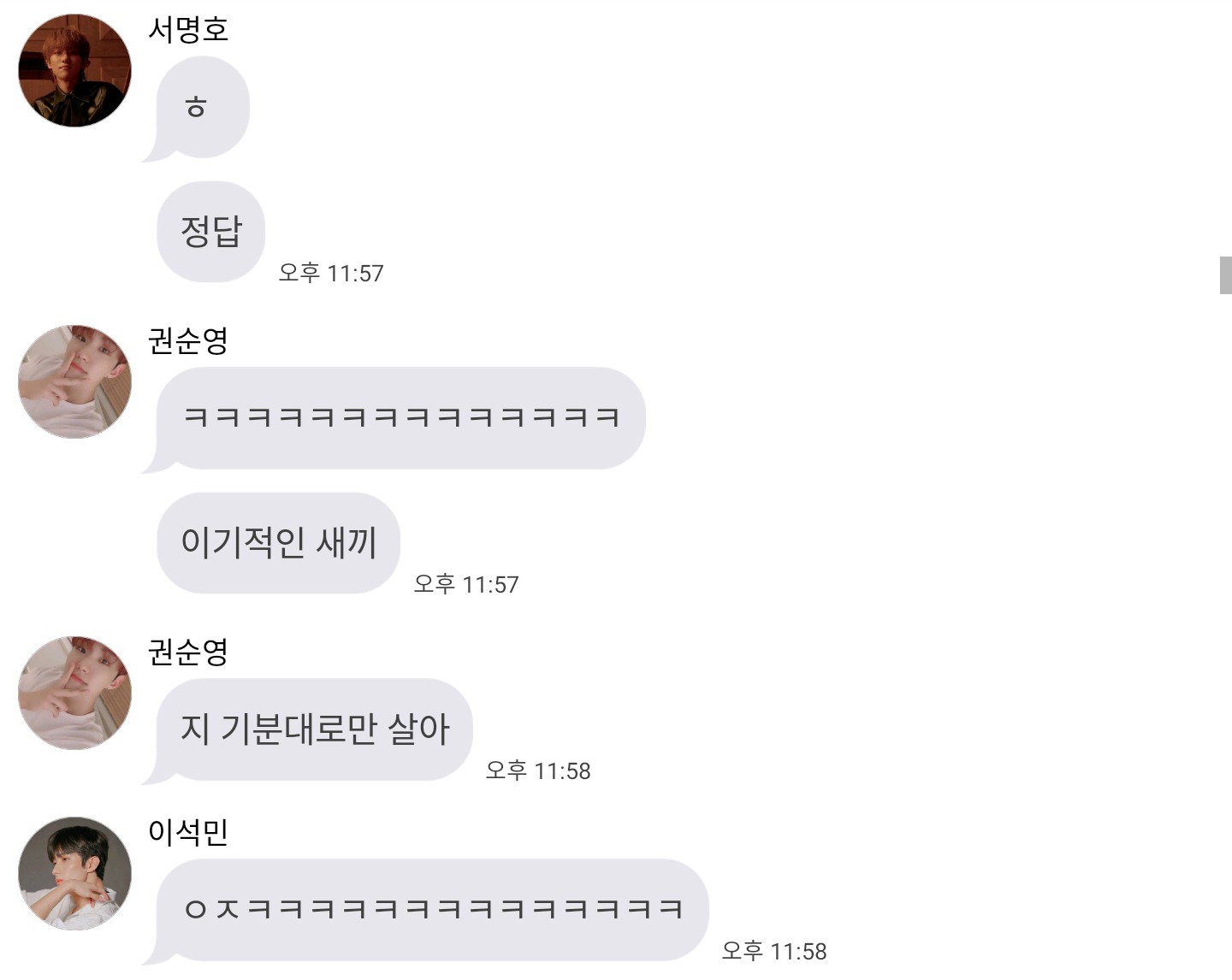
Task: Click the 오후 11:57 timestamp beside 정답
Action: tap(331, 273)
